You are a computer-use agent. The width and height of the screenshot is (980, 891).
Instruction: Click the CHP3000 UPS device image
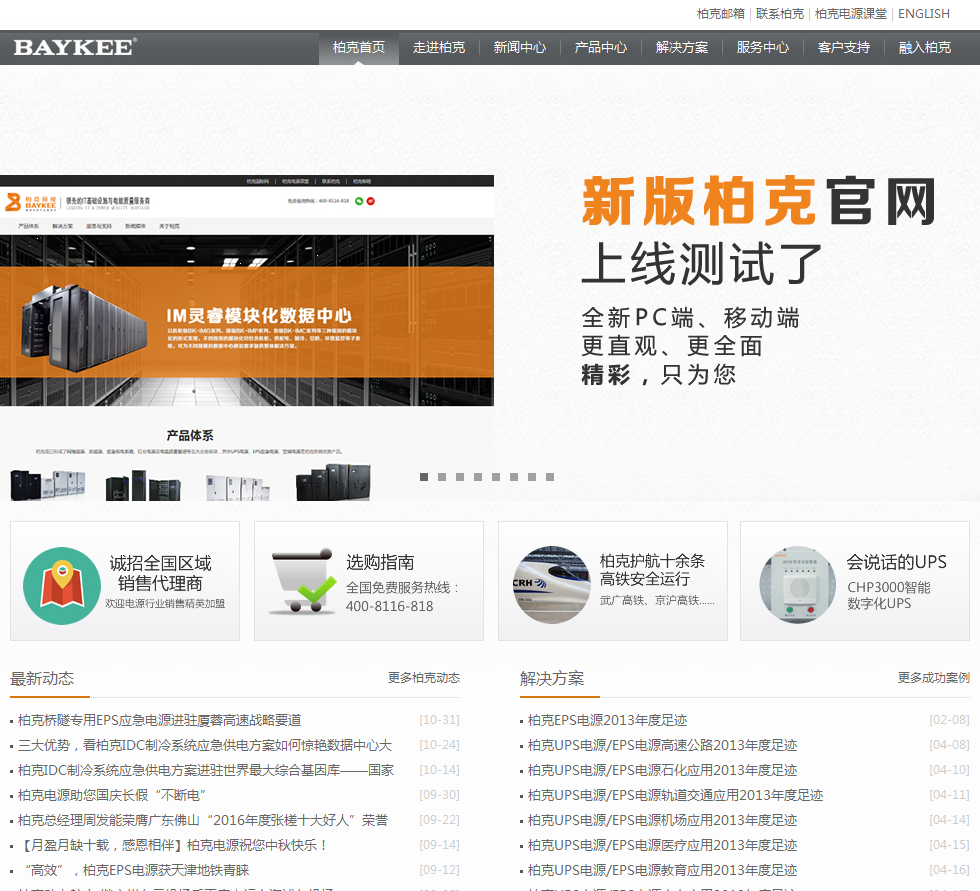798,585
